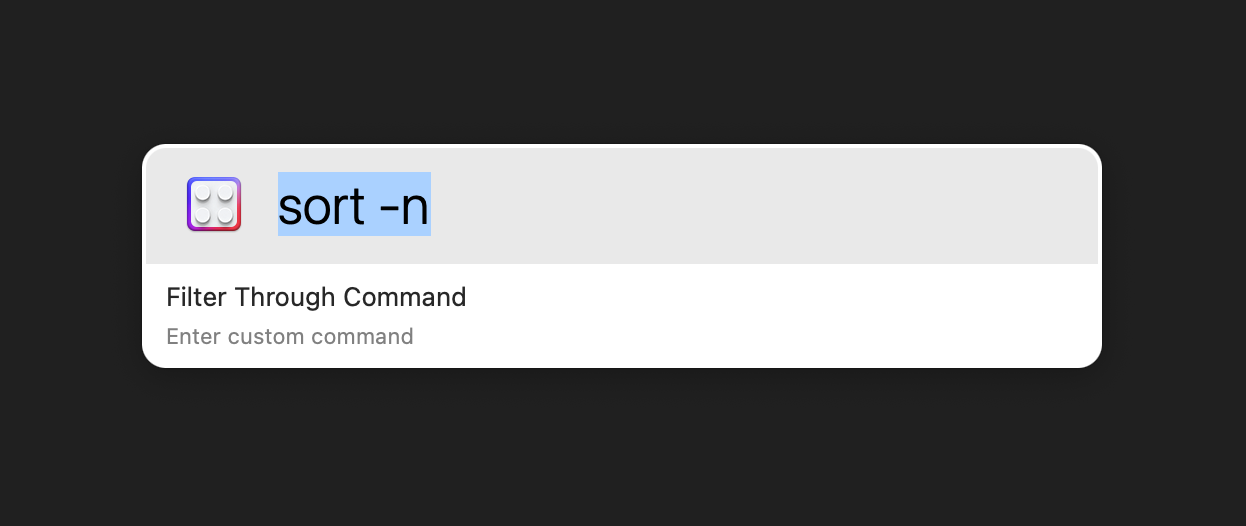
Task: Click the highlighted "sort -n" text
Action: tap(354, 205)
